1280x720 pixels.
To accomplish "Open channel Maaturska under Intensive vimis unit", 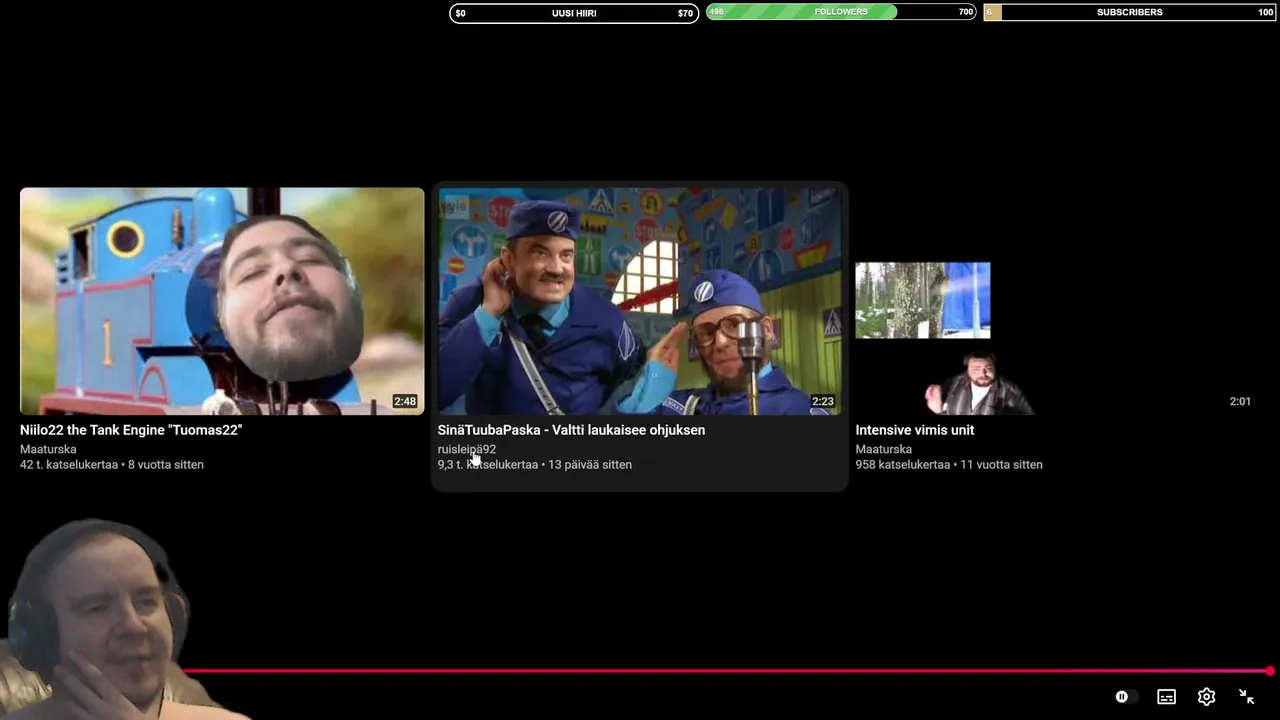I will click(883, 449).
